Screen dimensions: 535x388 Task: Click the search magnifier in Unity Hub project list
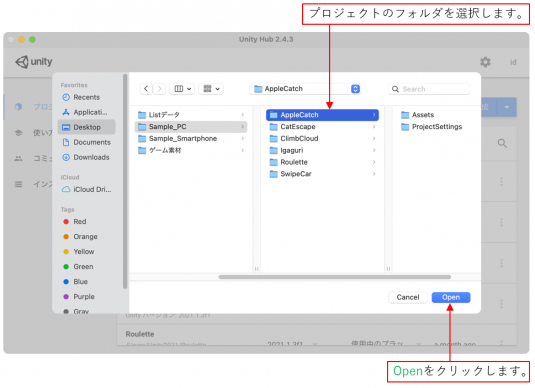[502, 143]
